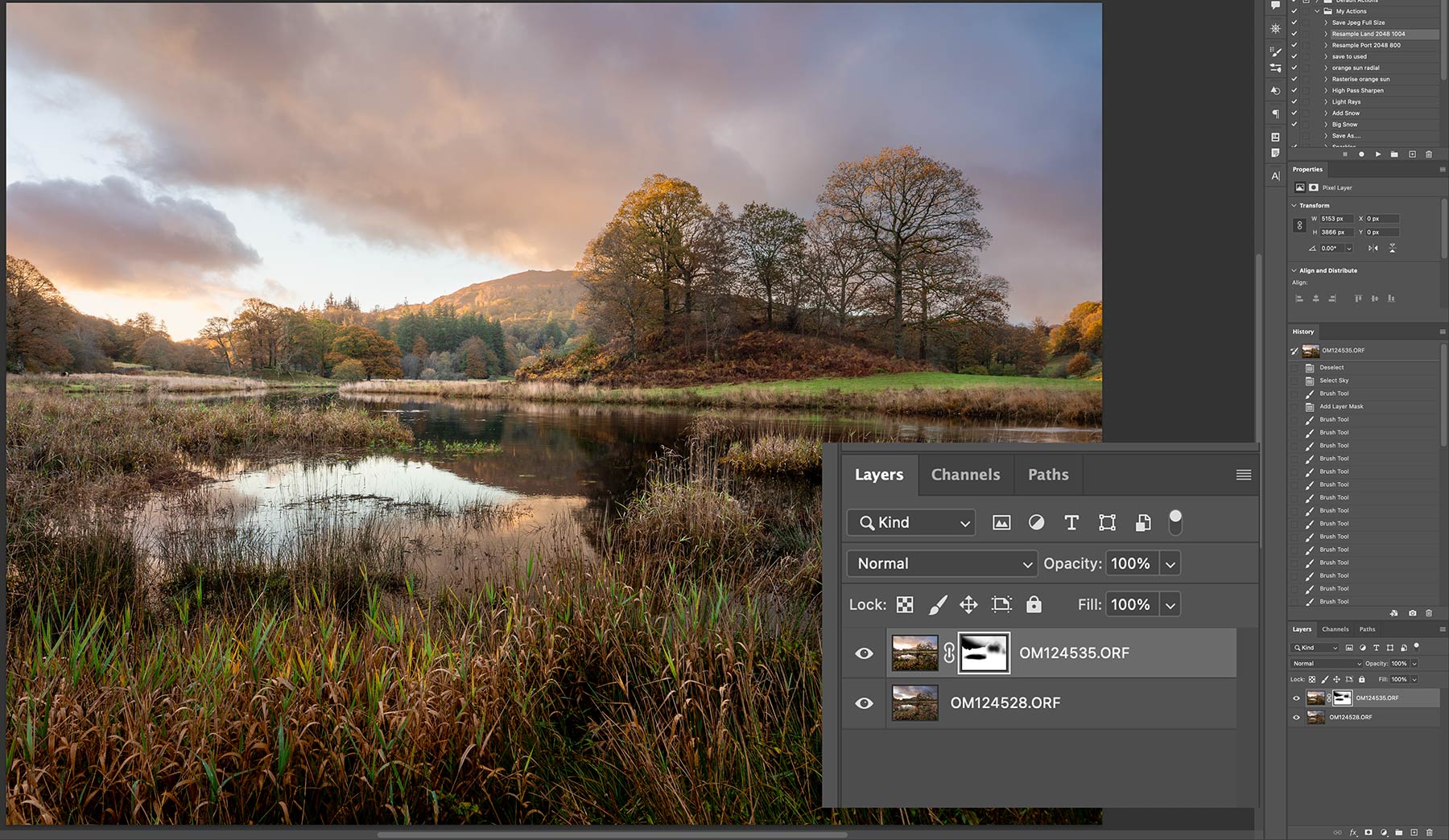The height and width of the screenshot is (840, 1449).
Task: Hide the OM124535.ORF layer in enlarged panel
Action: click(864, 653)
